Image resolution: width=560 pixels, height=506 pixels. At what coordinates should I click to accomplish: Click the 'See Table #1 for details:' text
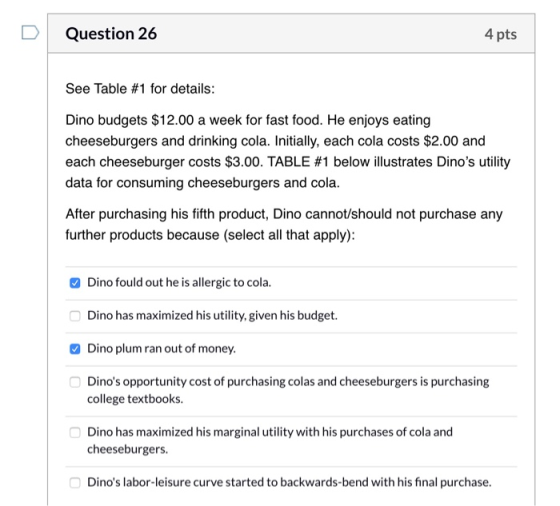pyautogui.click(x=140, y=89)
